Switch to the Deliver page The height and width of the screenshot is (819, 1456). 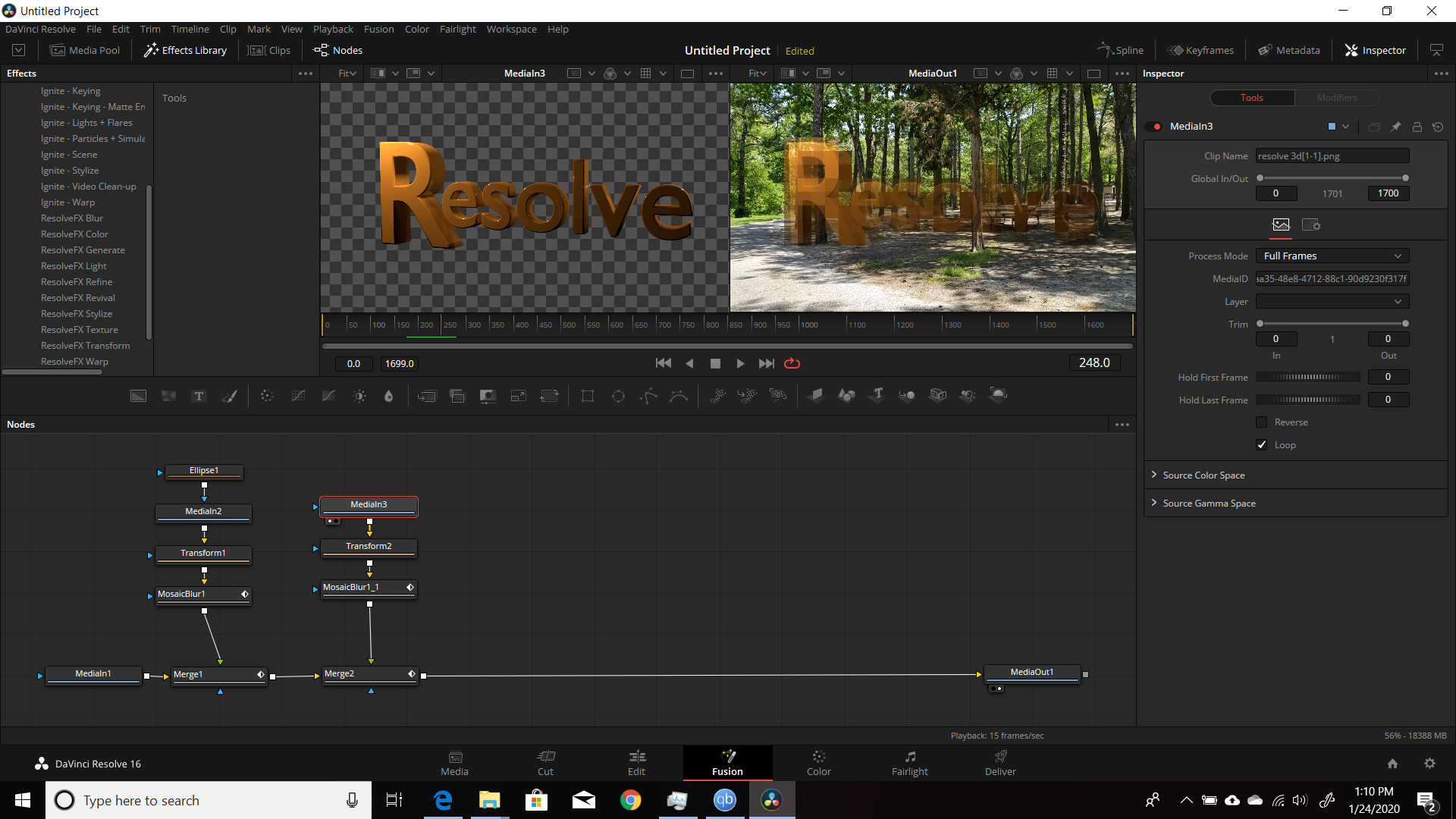click(1000, 762)
